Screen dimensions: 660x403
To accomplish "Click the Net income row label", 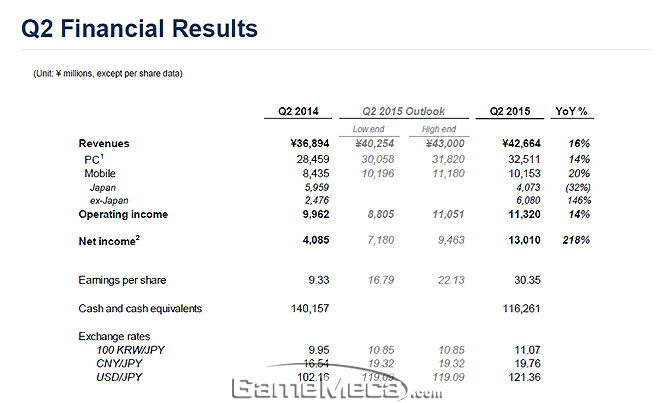I will [x=109, y=241].
